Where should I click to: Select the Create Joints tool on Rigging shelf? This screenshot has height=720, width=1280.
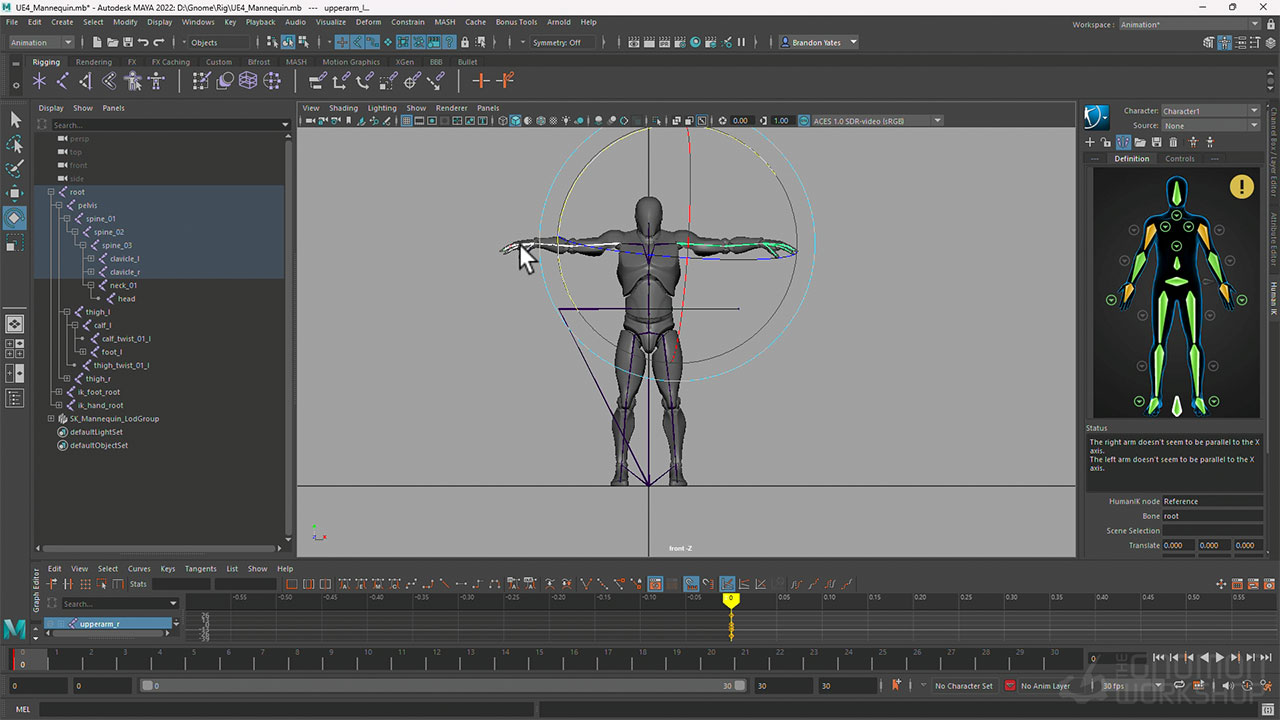[62, 81]
